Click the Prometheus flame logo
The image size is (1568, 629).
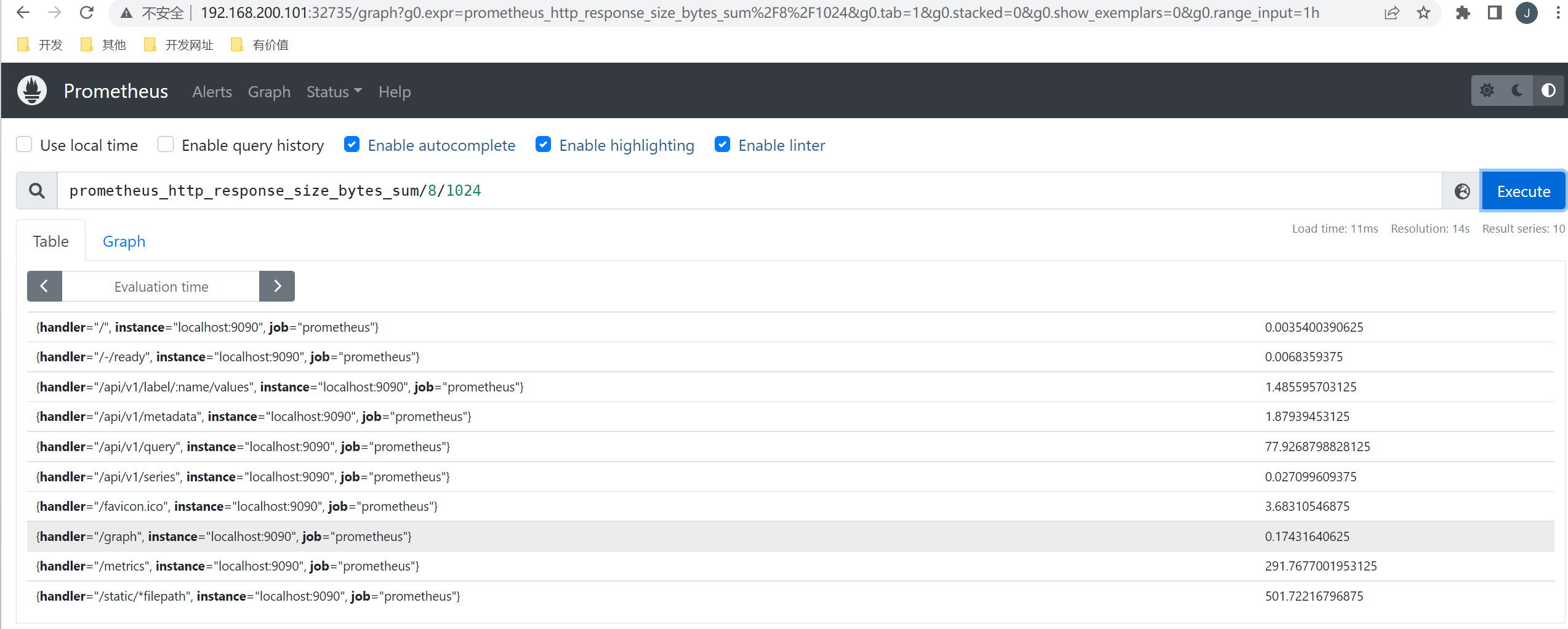tap(32, 90)
